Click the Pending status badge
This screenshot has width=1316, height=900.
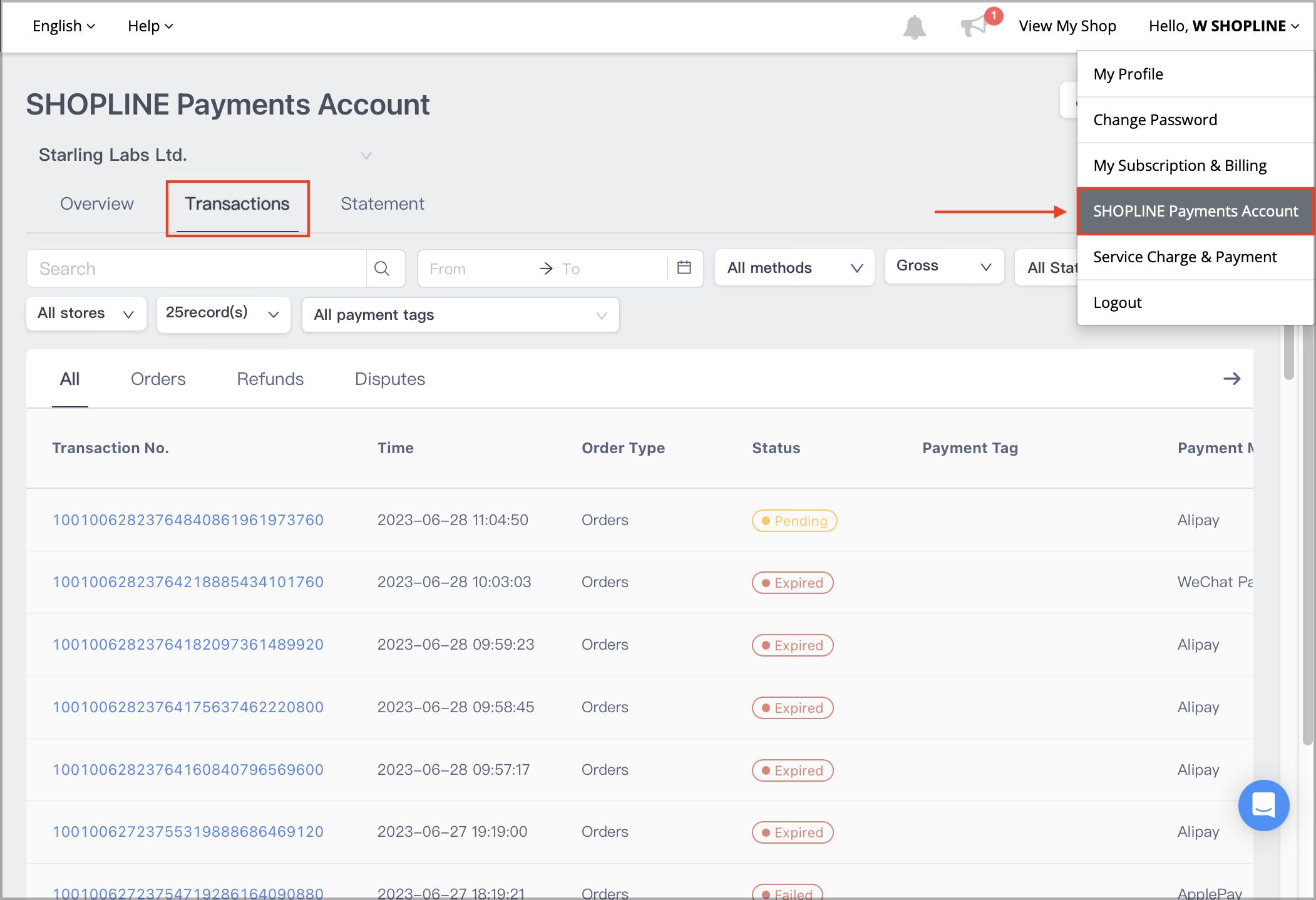(794, 521)
